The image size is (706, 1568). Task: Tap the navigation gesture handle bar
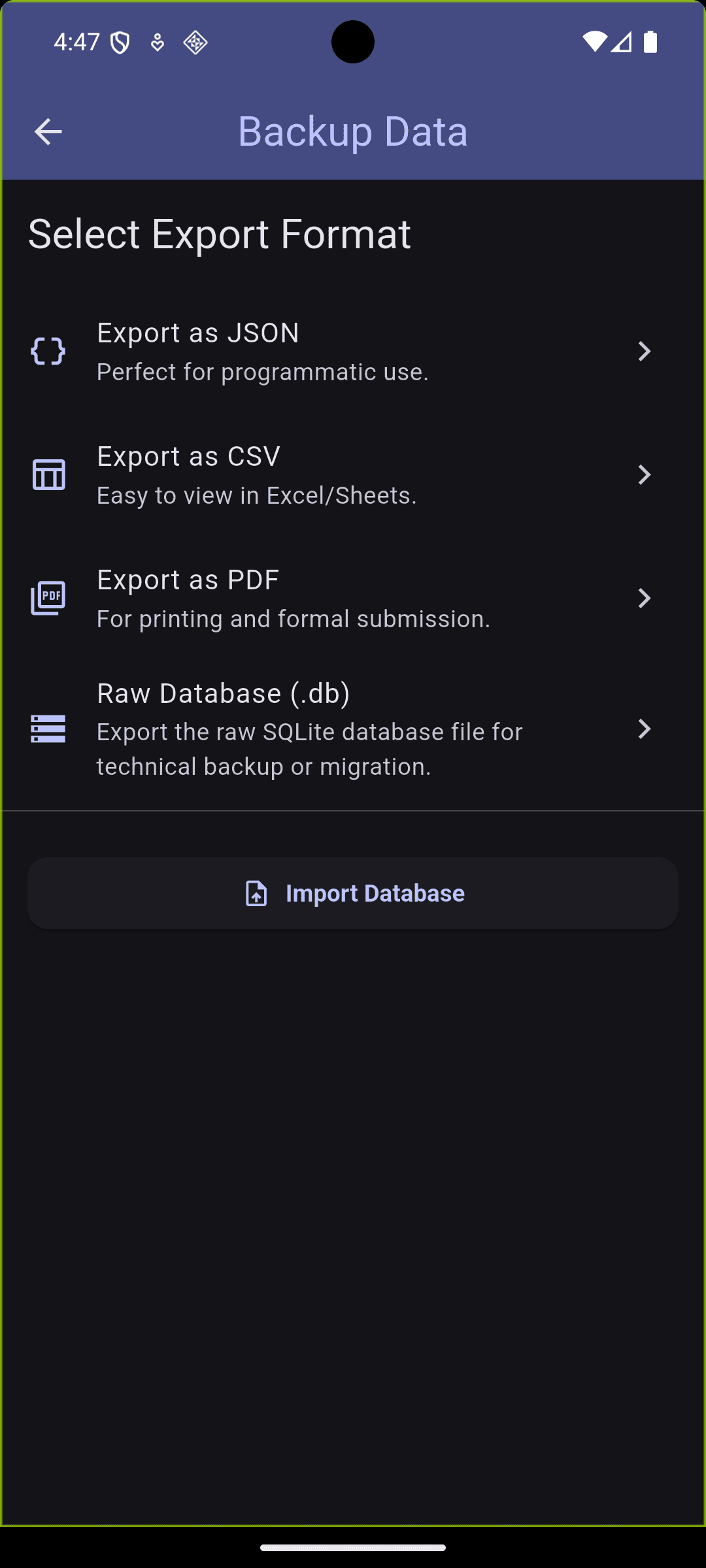tap(353, 1547)
